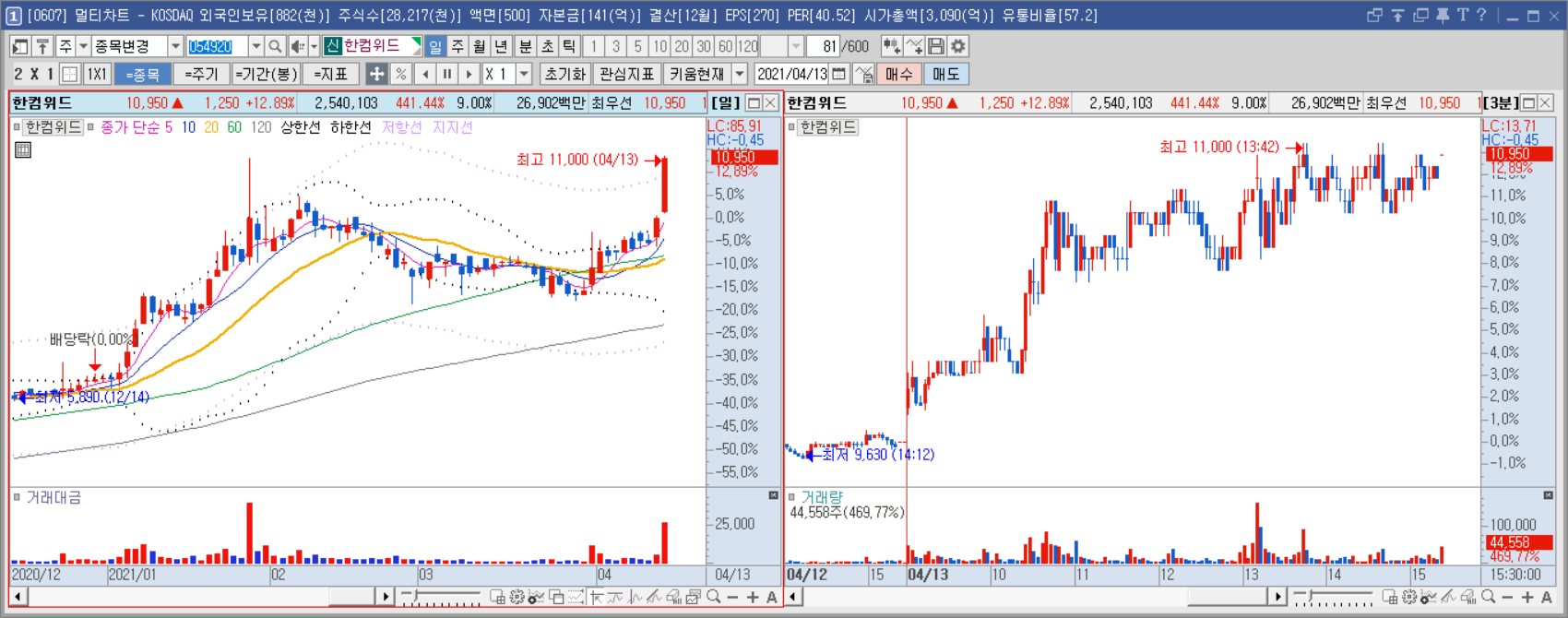Click the data grid icon under 한컴위드 in left chart
1568x618 pixels.
point(23,149)
